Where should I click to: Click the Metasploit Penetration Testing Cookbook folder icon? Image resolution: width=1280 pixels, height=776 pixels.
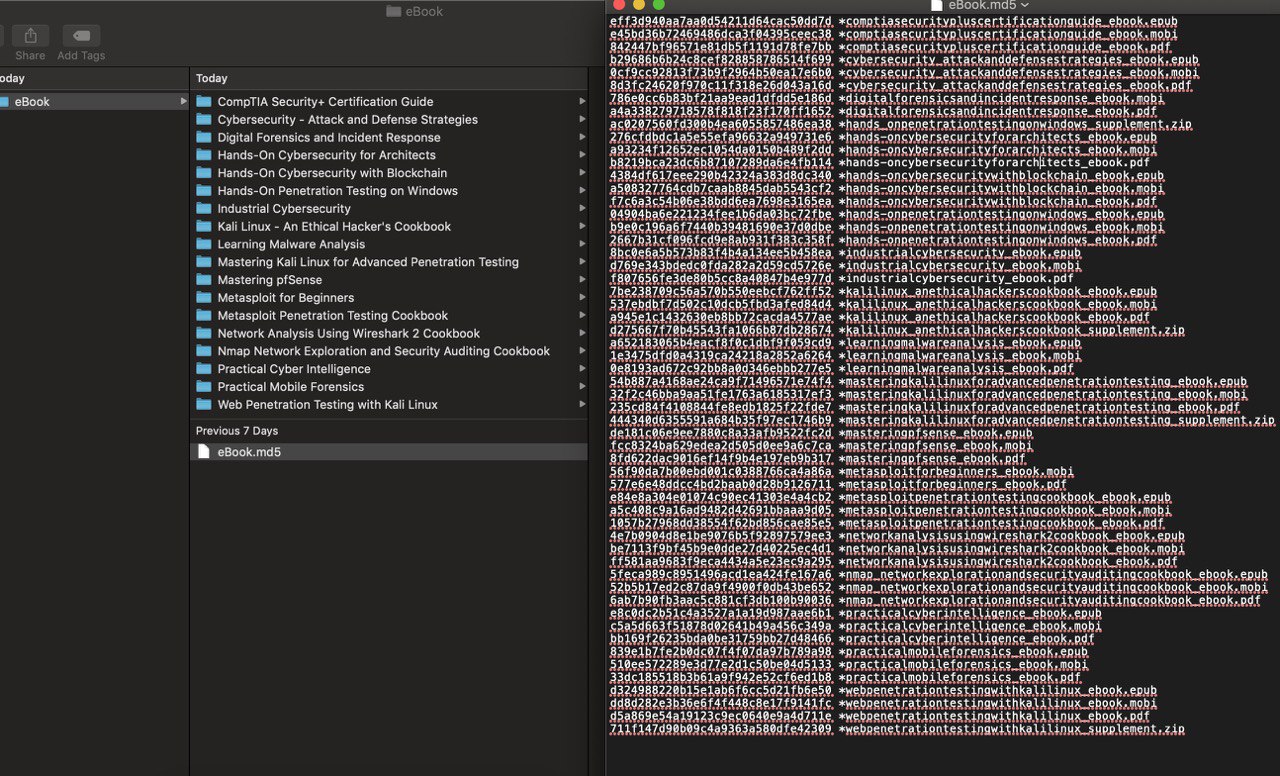point(204,316)
